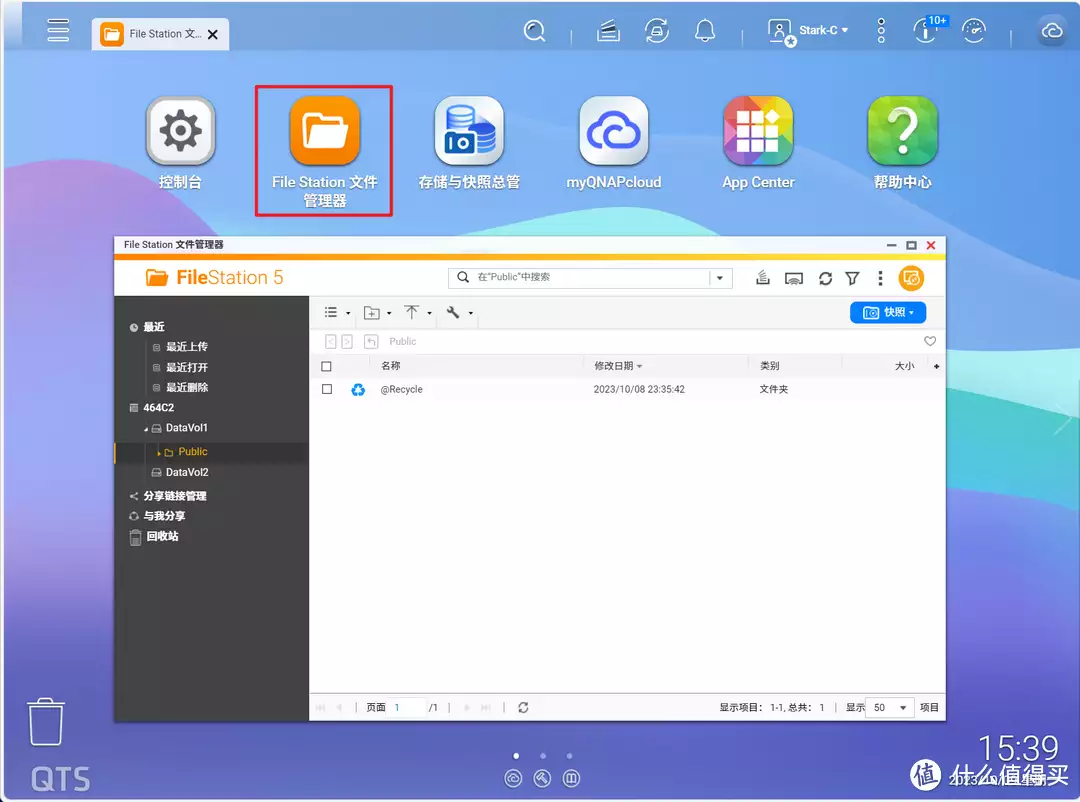This screenshot has height=802, width=1080.
Task: Select the 464C2 NAS node
Action: click(158, 407)
